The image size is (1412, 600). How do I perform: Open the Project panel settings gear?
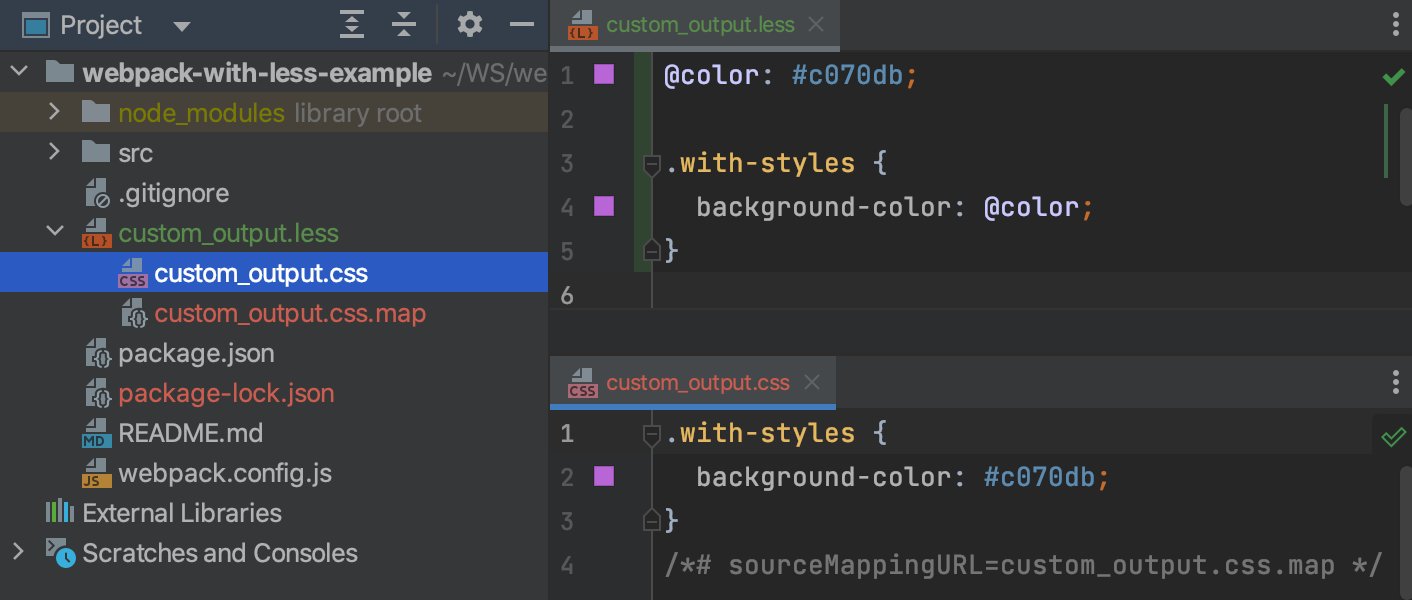point(469,24)
